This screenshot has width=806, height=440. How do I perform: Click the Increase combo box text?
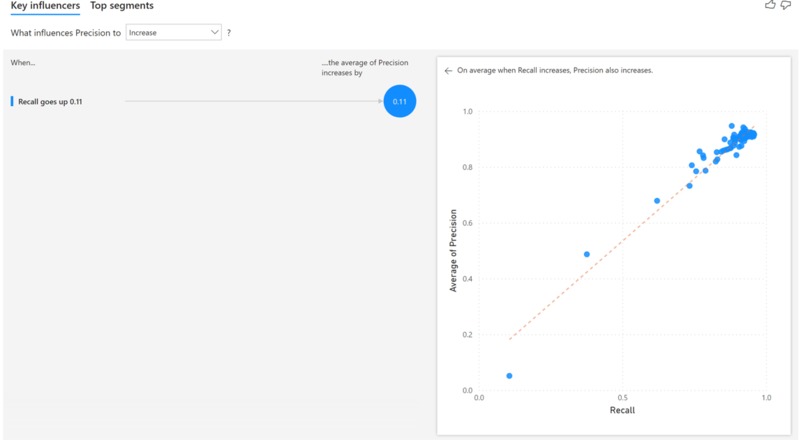point(143,33)
